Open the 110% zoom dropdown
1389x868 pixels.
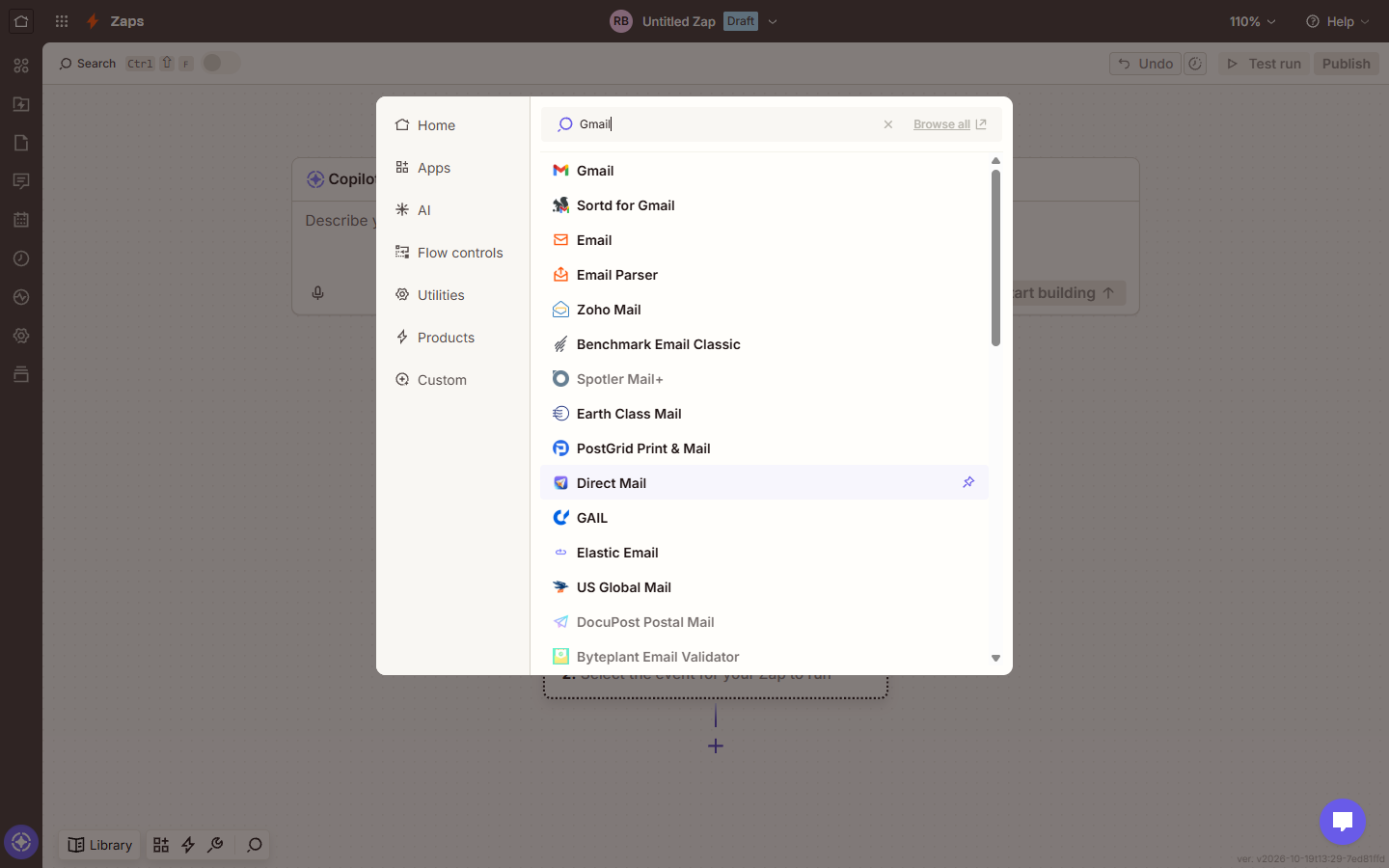tap(1253, 21)
